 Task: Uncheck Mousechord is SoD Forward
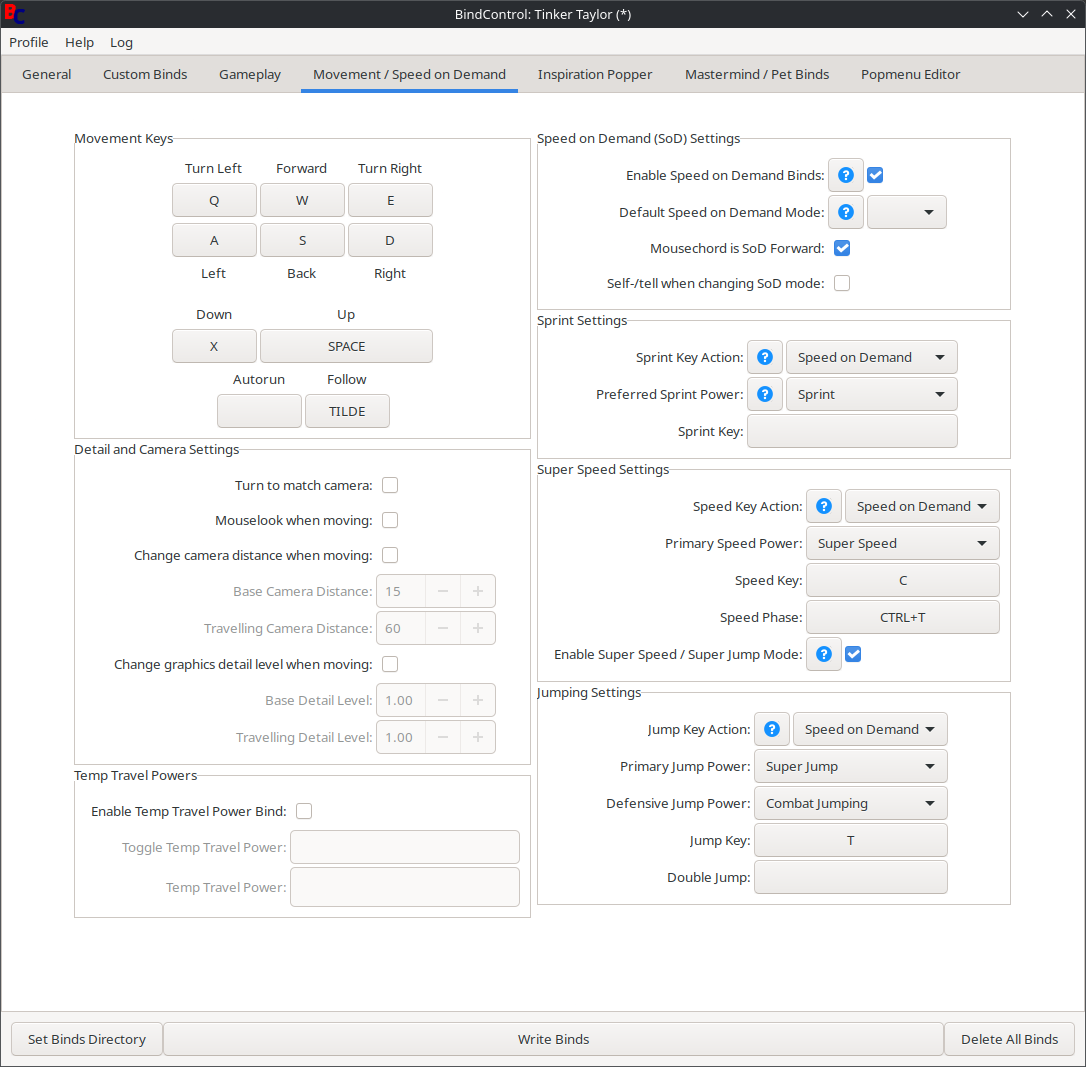point(842,248)
